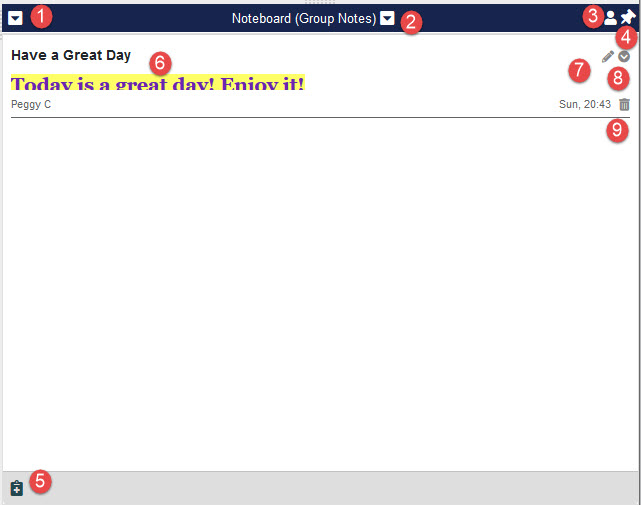Click the empty area of the noteboard

pos(320,300)
